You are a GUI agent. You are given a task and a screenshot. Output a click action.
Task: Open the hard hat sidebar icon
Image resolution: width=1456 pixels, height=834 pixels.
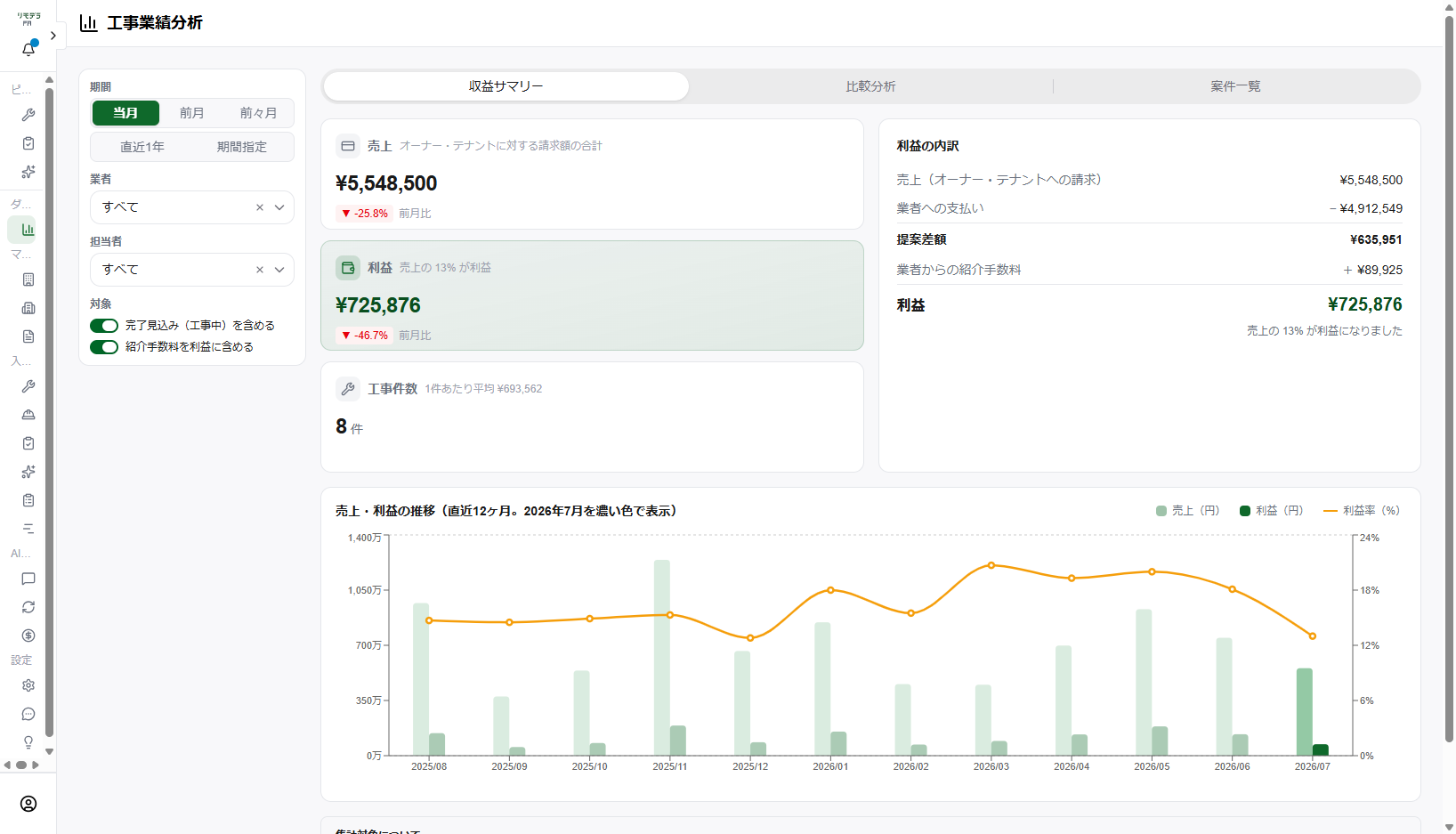28,415
